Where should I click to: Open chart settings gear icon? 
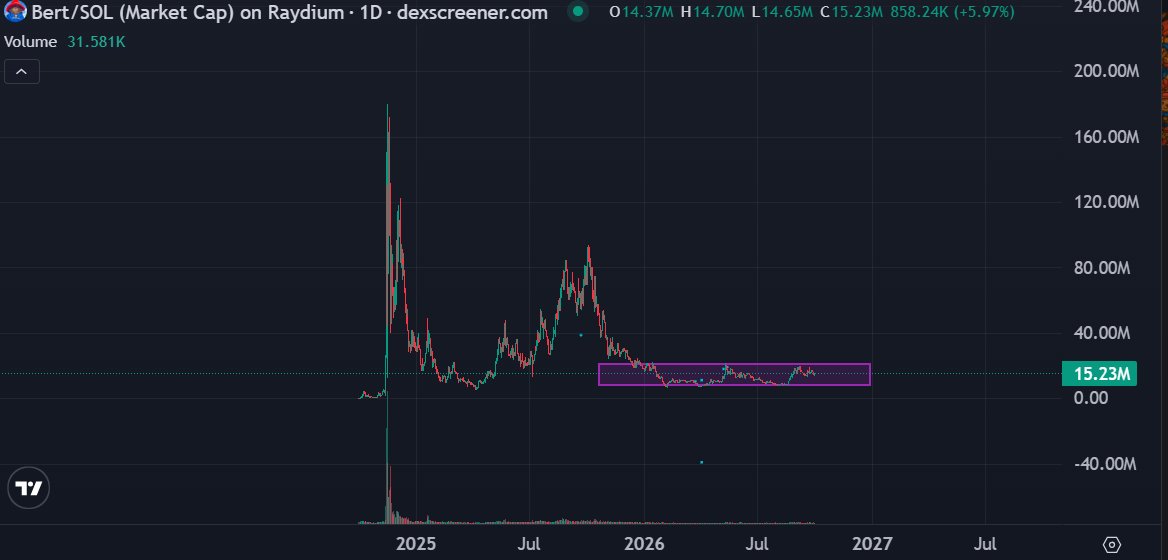click(1111, 544)
